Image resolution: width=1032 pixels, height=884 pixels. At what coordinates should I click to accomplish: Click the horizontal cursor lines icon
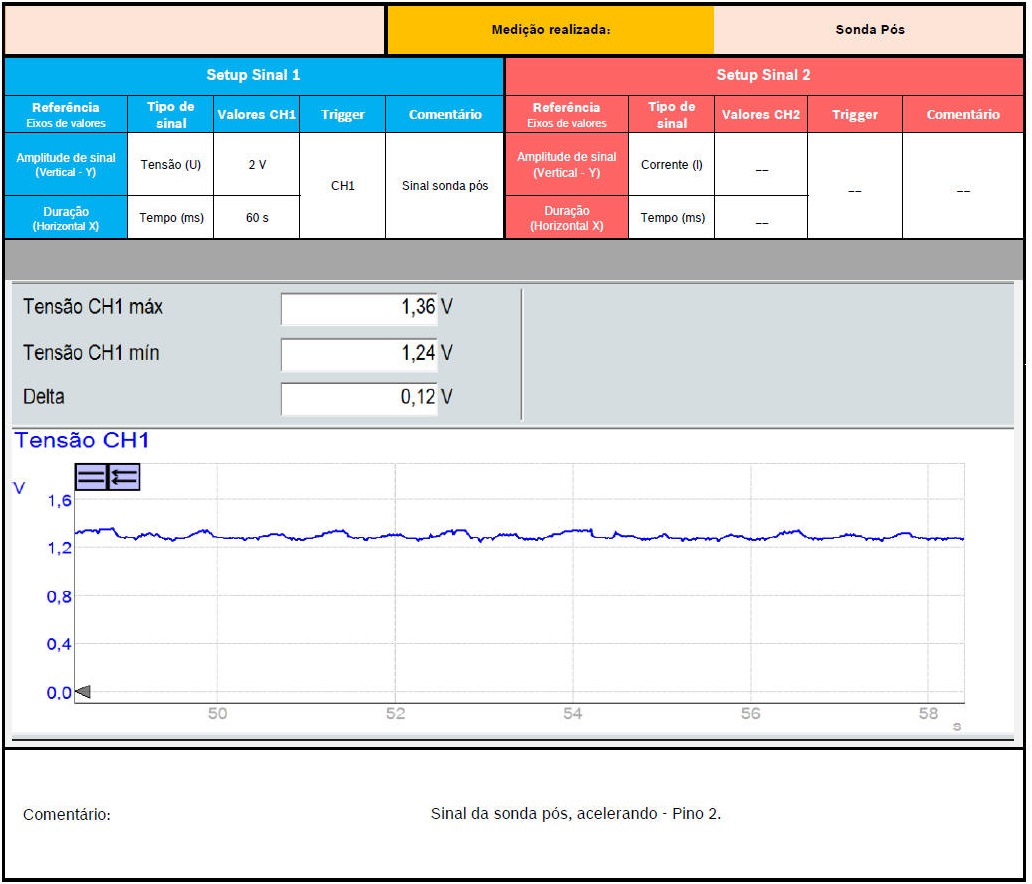tap(91, 478)
